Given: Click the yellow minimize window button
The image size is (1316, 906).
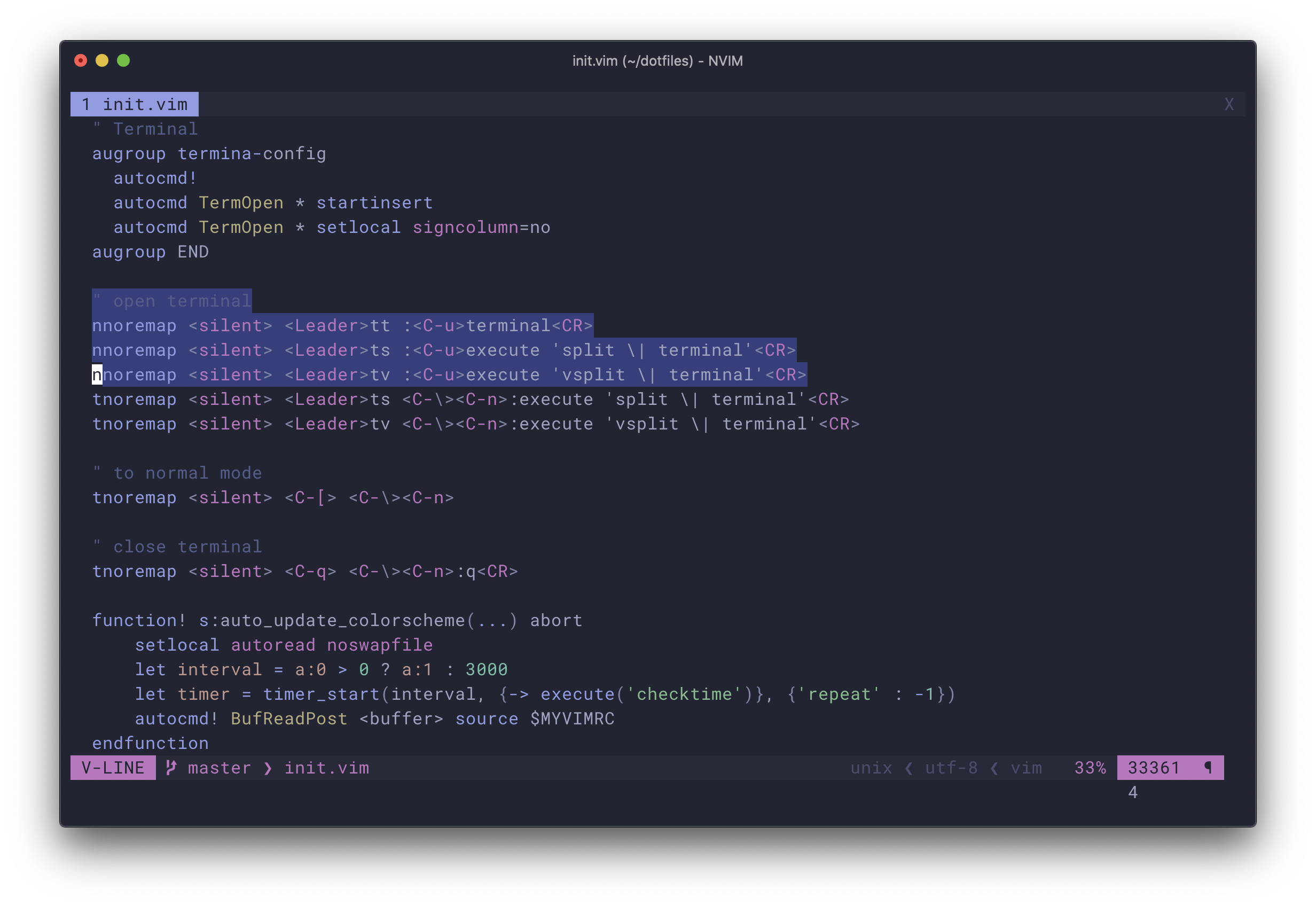Looking at the screenshot, I should (102, 61).
